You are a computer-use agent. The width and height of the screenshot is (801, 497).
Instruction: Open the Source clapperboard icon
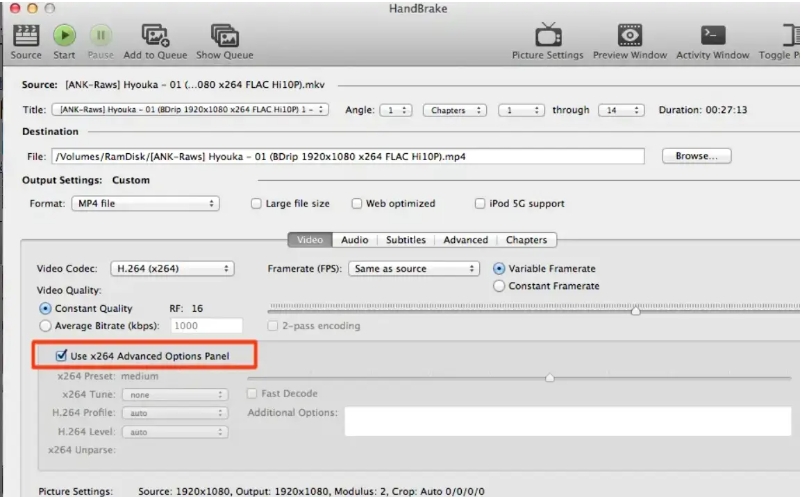tap(26, 35)
